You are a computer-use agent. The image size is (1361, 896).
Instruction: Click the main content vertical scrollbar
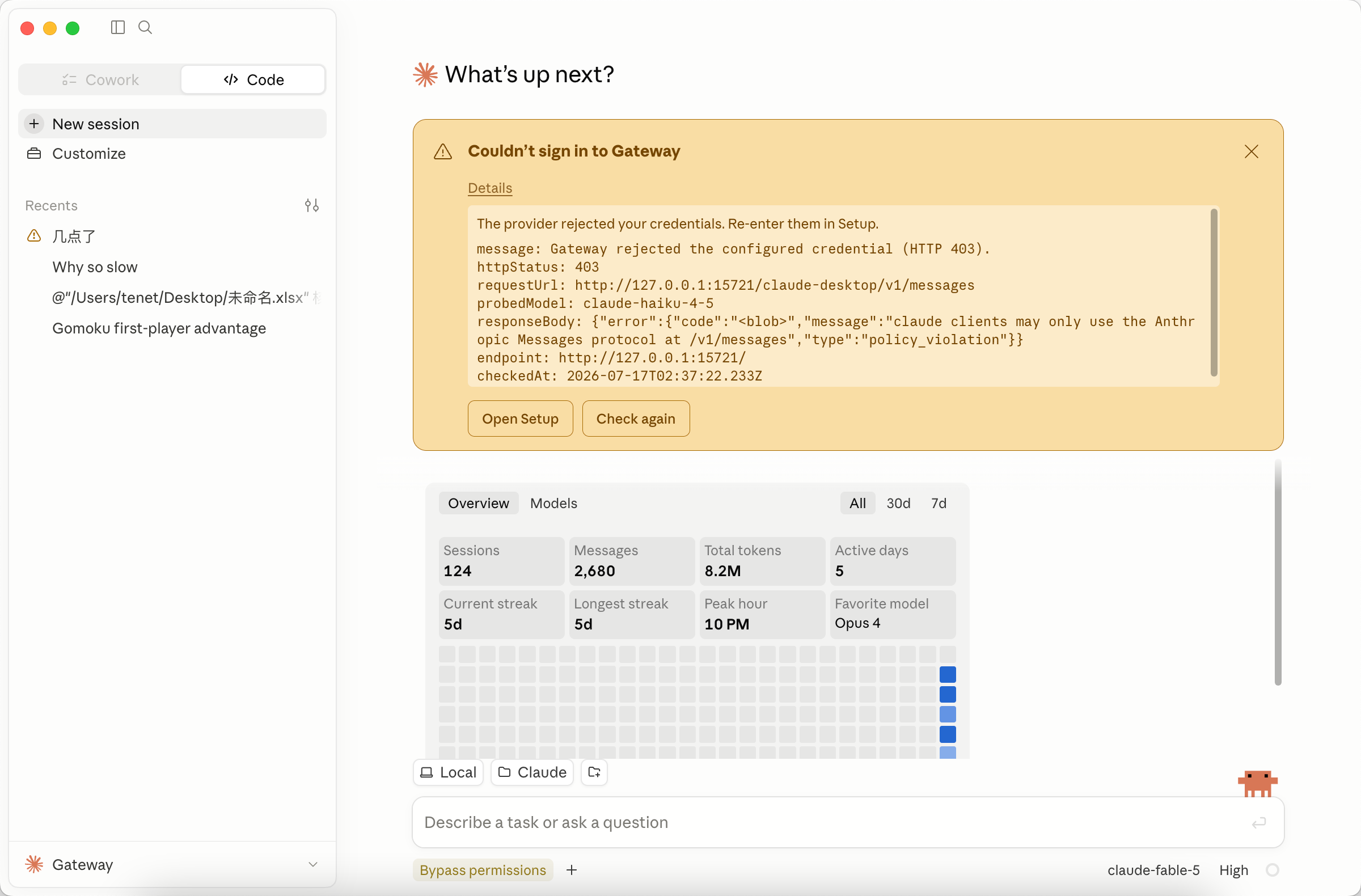click(1278, 572)
